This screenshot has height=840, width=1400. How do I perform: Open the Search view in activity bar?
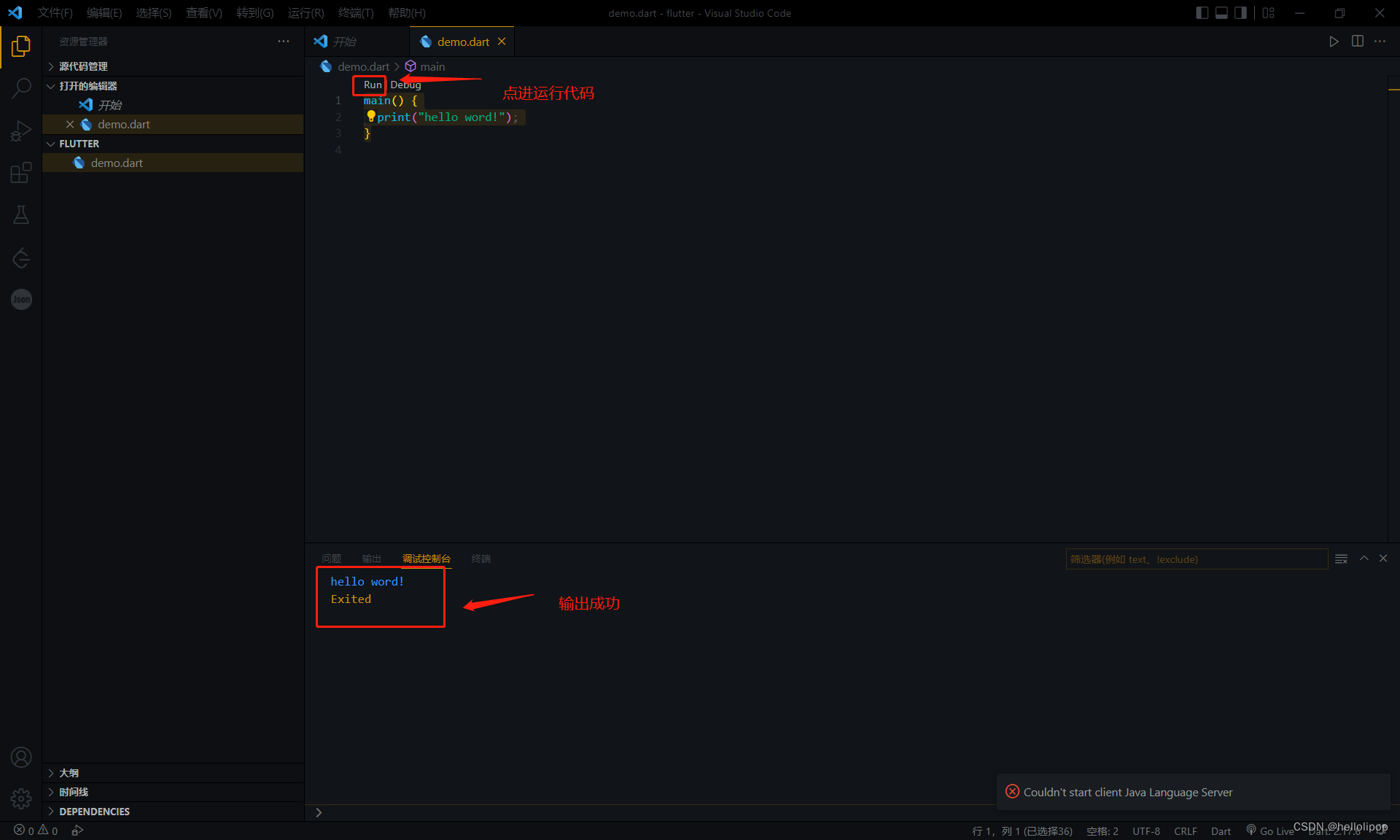tap(21, 88)
